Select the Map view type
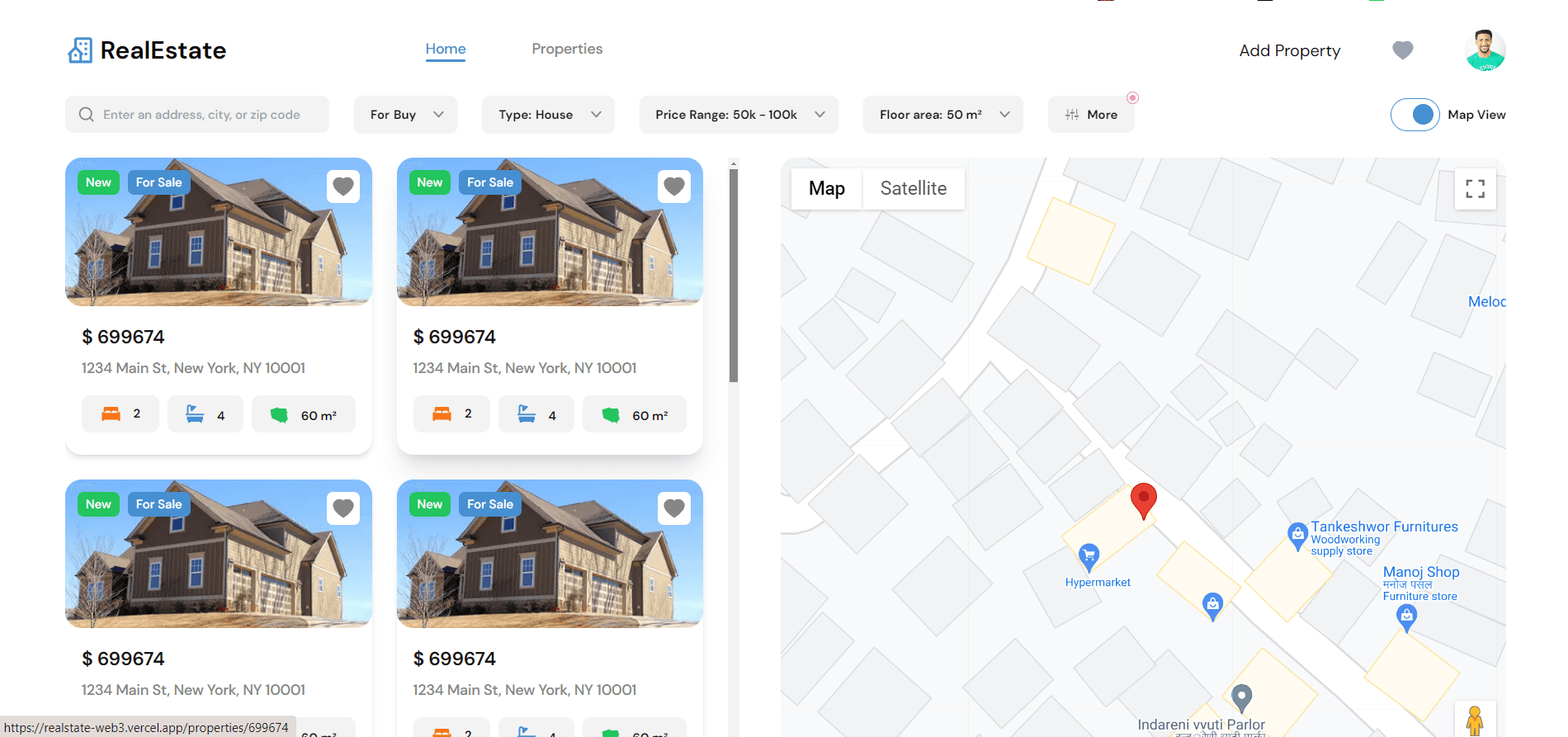Screen dimensions: 1568x737 coord(827,188)
